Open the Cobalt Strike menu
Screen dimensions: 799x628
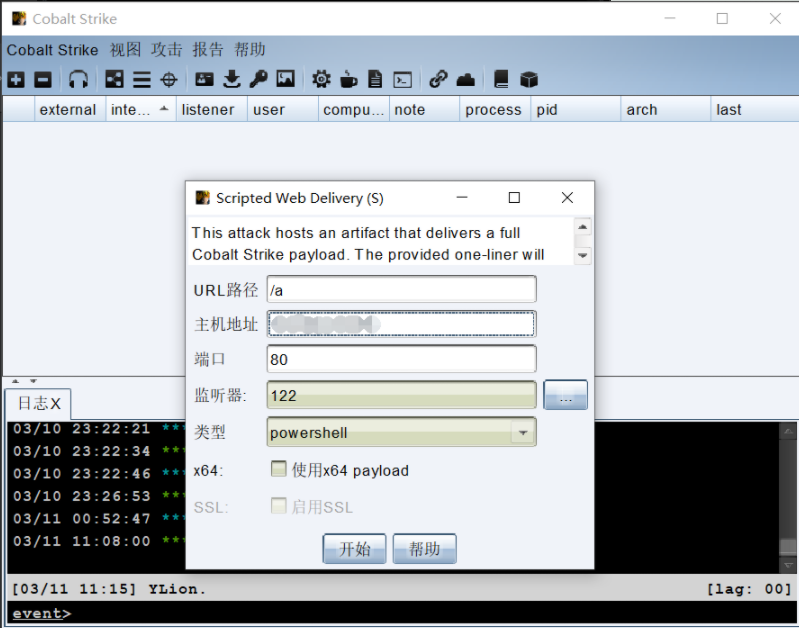[52, 50]
